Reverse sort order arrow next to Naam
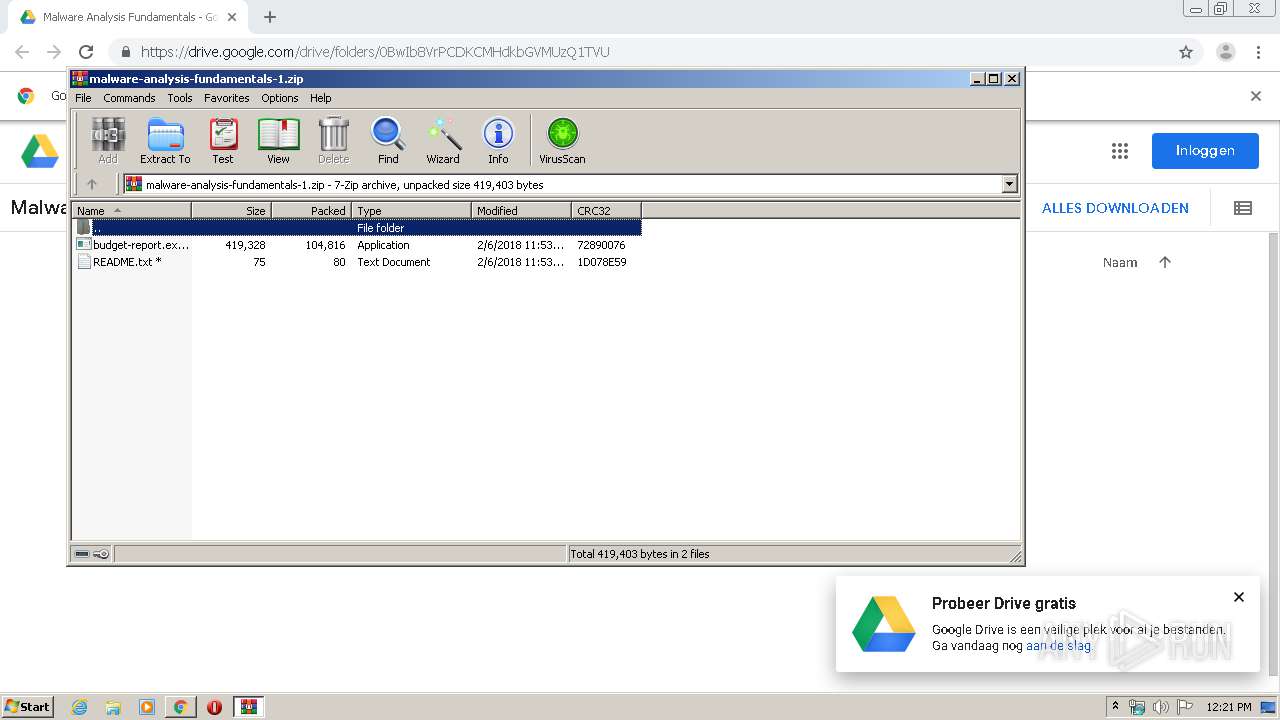The image size is (1280, 720). (1165, 262)
